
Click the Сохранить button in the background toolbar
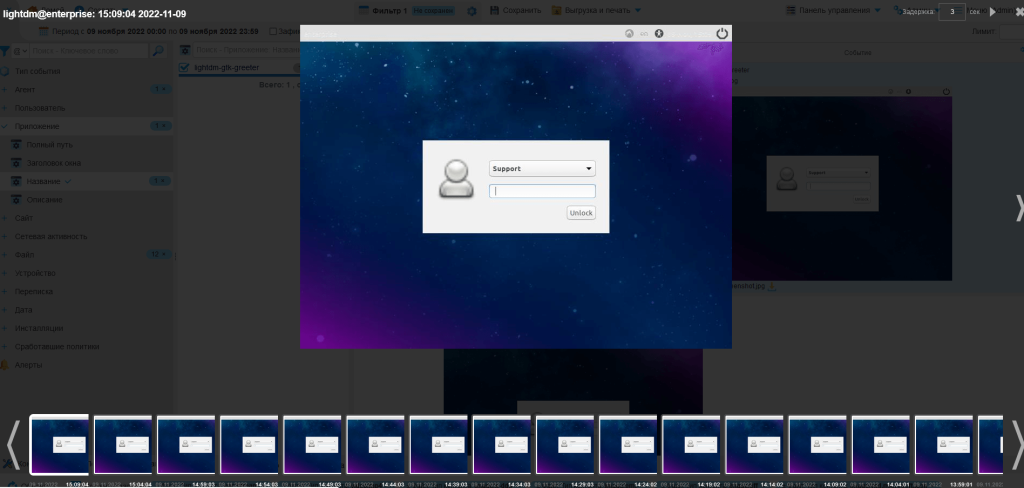[x=516, y=10]
